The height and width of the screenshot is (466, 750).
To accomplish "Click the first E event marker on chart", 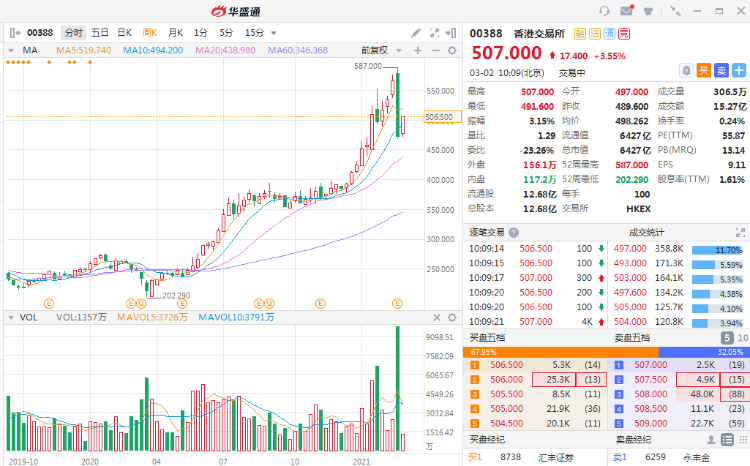I will [49, 303].
